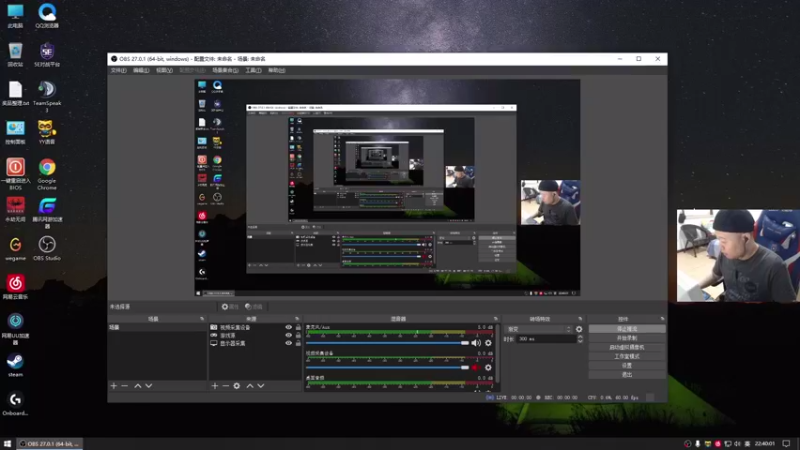
Task: Open the 场景集合(S) menu
Action: (x=225, y=70)
